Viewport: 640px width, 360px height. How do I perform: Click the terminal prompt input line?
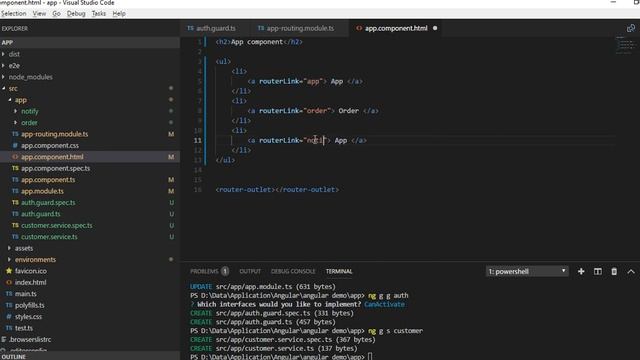click(281, 357)
